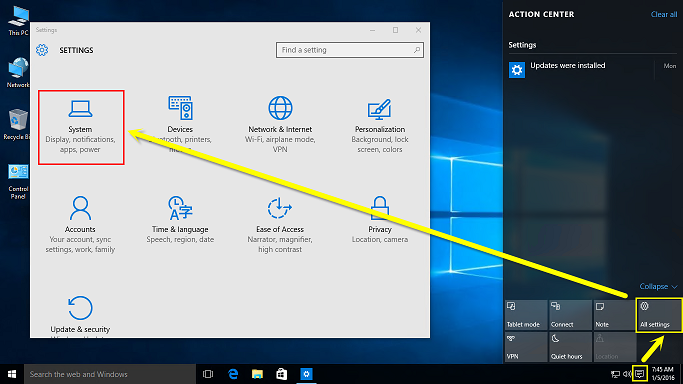Open the Privacy settings category
The width and height of the screenshot is (683, 384).
pyautogui.click(x=380, y=220)
